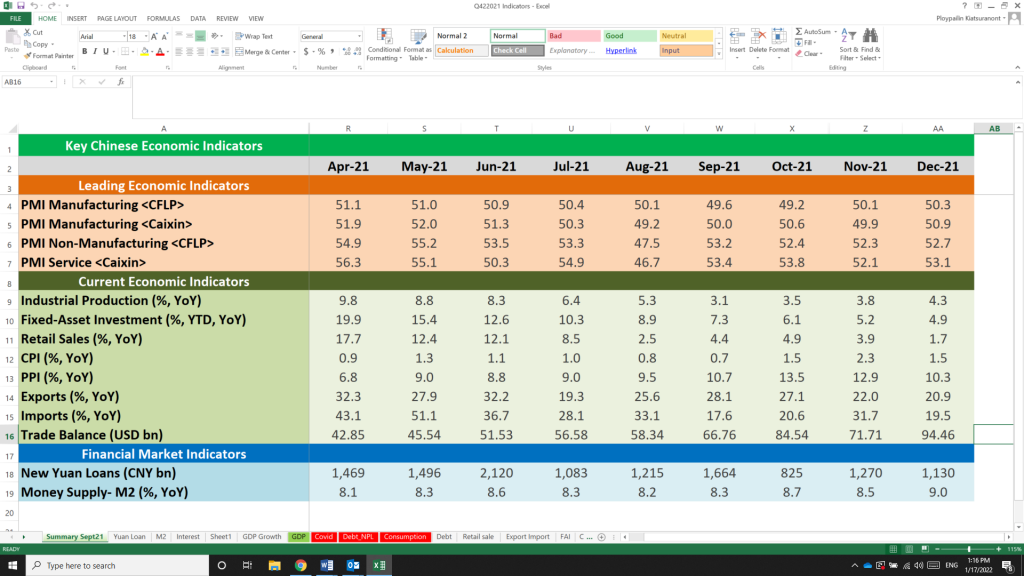Switch to the Debt_NPL sheet tab
Screen dimensions: 1024x576
[x=358, y=537]
